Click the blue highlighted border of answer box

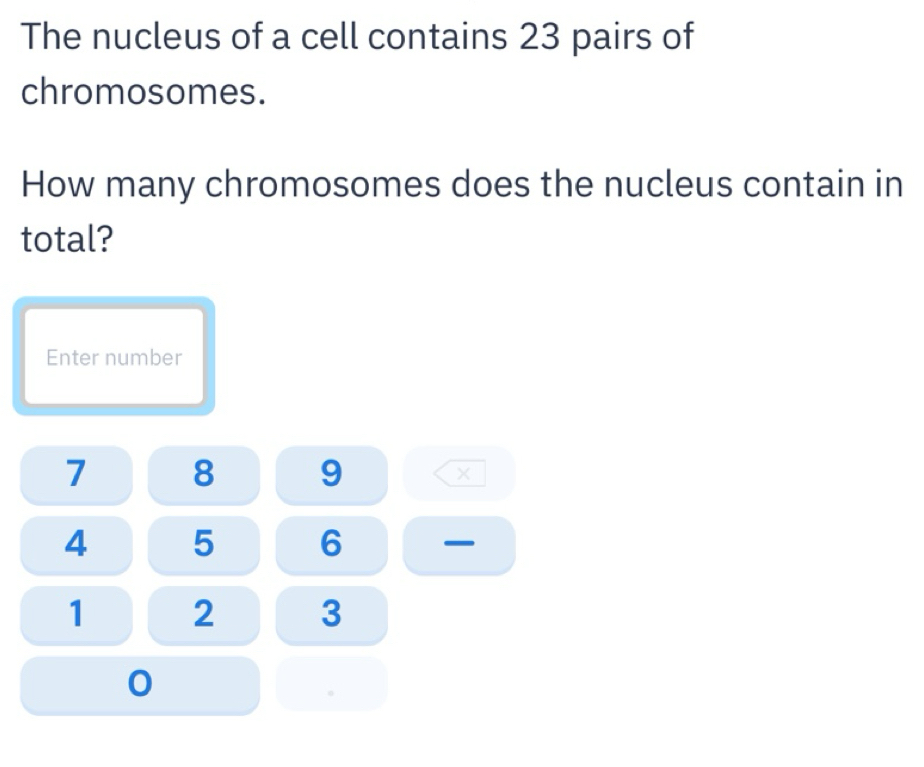[114, 302]
